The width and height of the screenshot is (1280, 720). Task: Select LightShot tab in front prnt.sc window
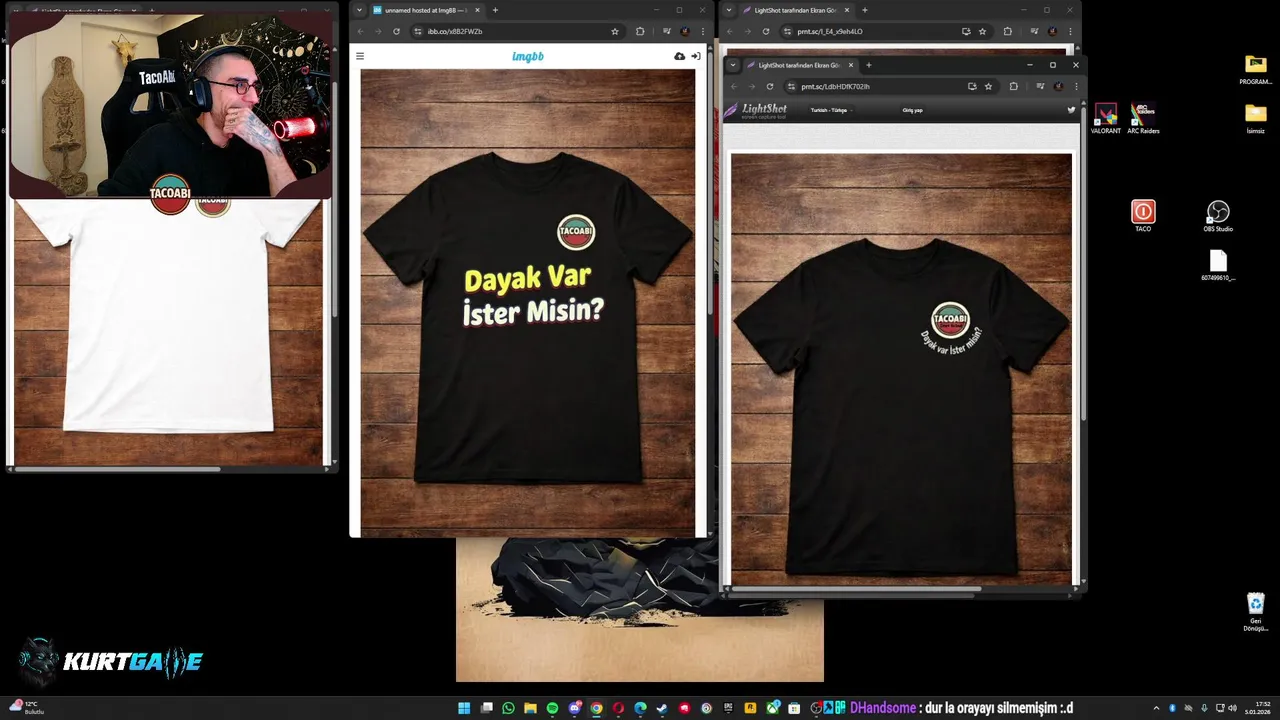800,65
